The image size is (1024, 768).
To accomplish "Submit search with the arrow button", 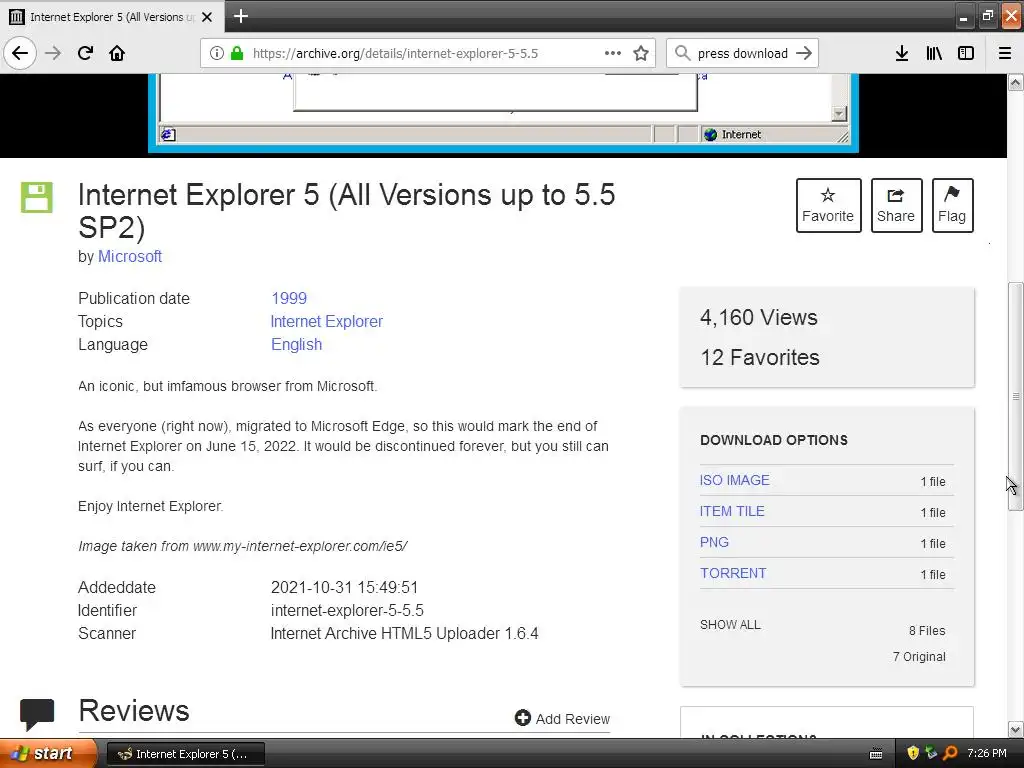I will click(x=804, y=54).
